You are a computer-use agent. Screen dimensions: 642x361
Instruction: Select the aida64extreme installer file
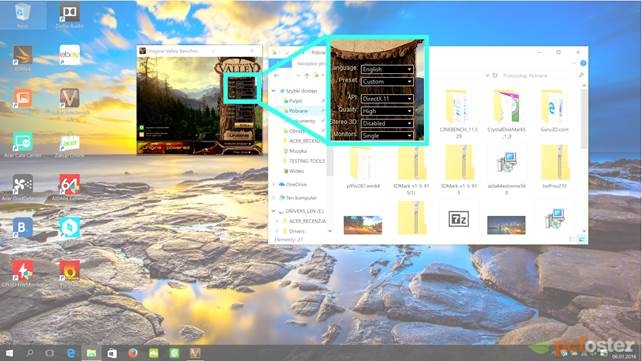coord(506,170)
